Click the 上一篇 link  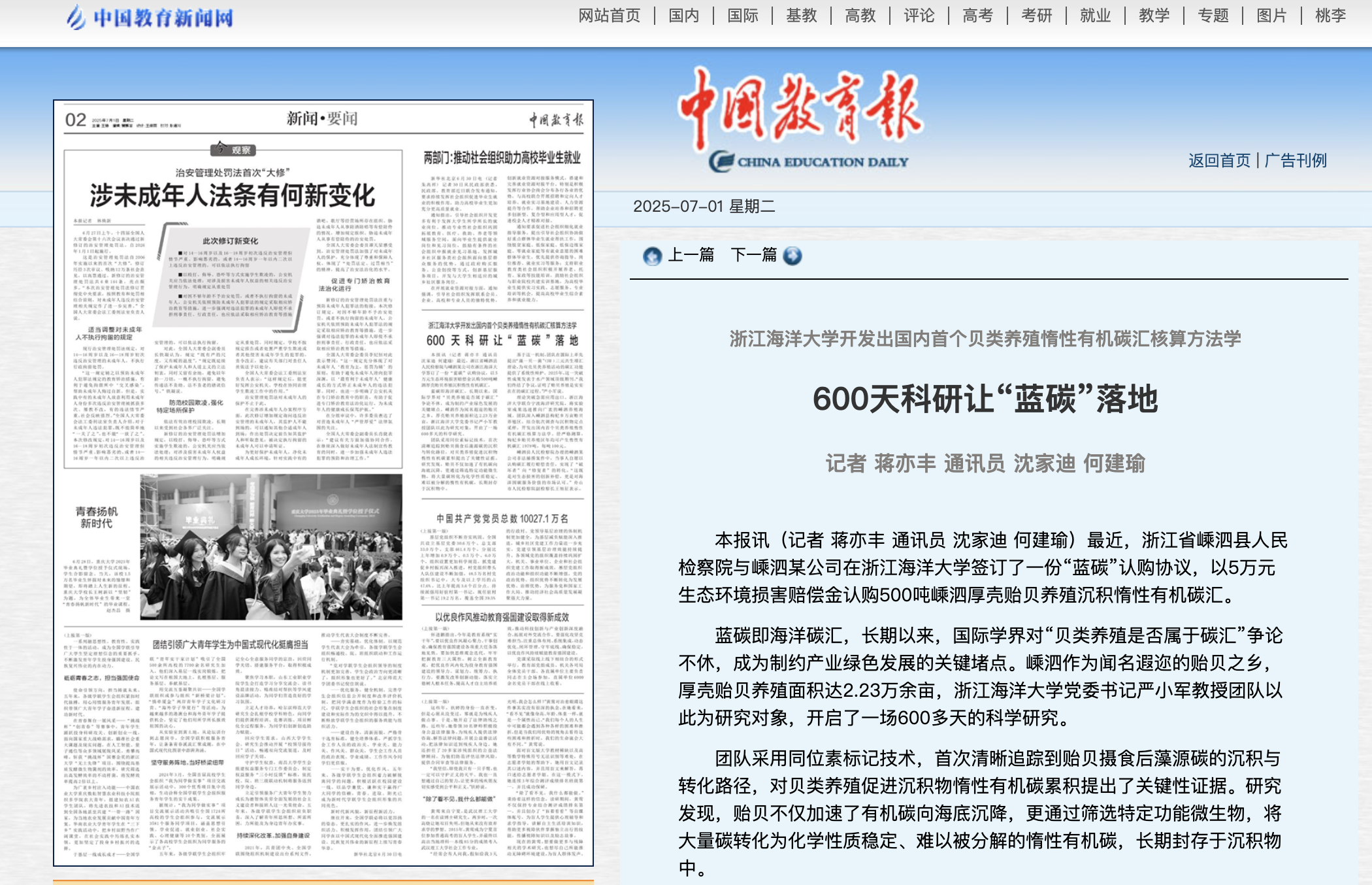click(691, 255)
